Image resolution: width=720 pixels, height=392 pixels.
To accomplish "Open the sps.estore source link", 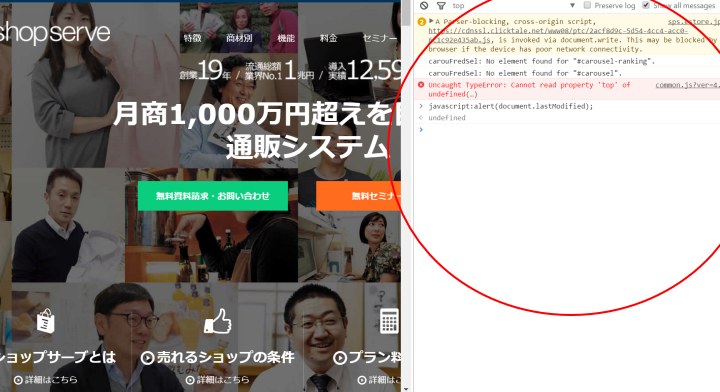I will tap(694, 22).
